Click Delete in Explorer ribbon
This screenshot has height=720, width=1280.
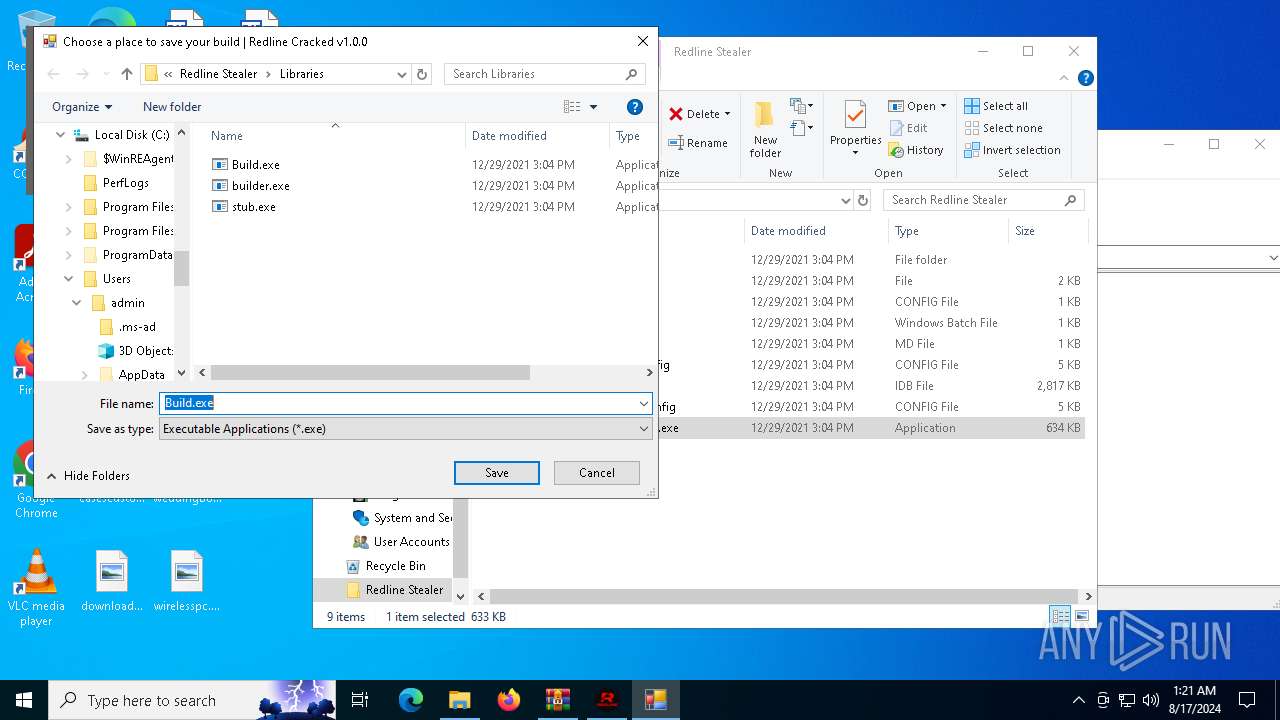click(x=700, y=114)
